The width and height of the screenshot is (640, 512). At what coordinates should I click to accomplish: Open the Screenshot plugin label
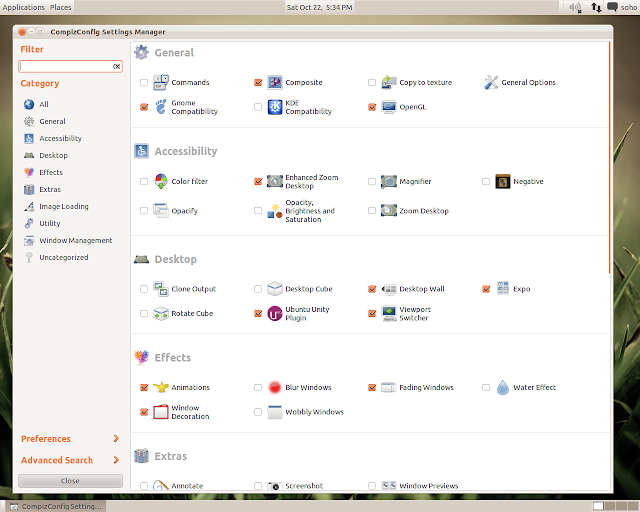pyautogui.click(x=304, y=486)
